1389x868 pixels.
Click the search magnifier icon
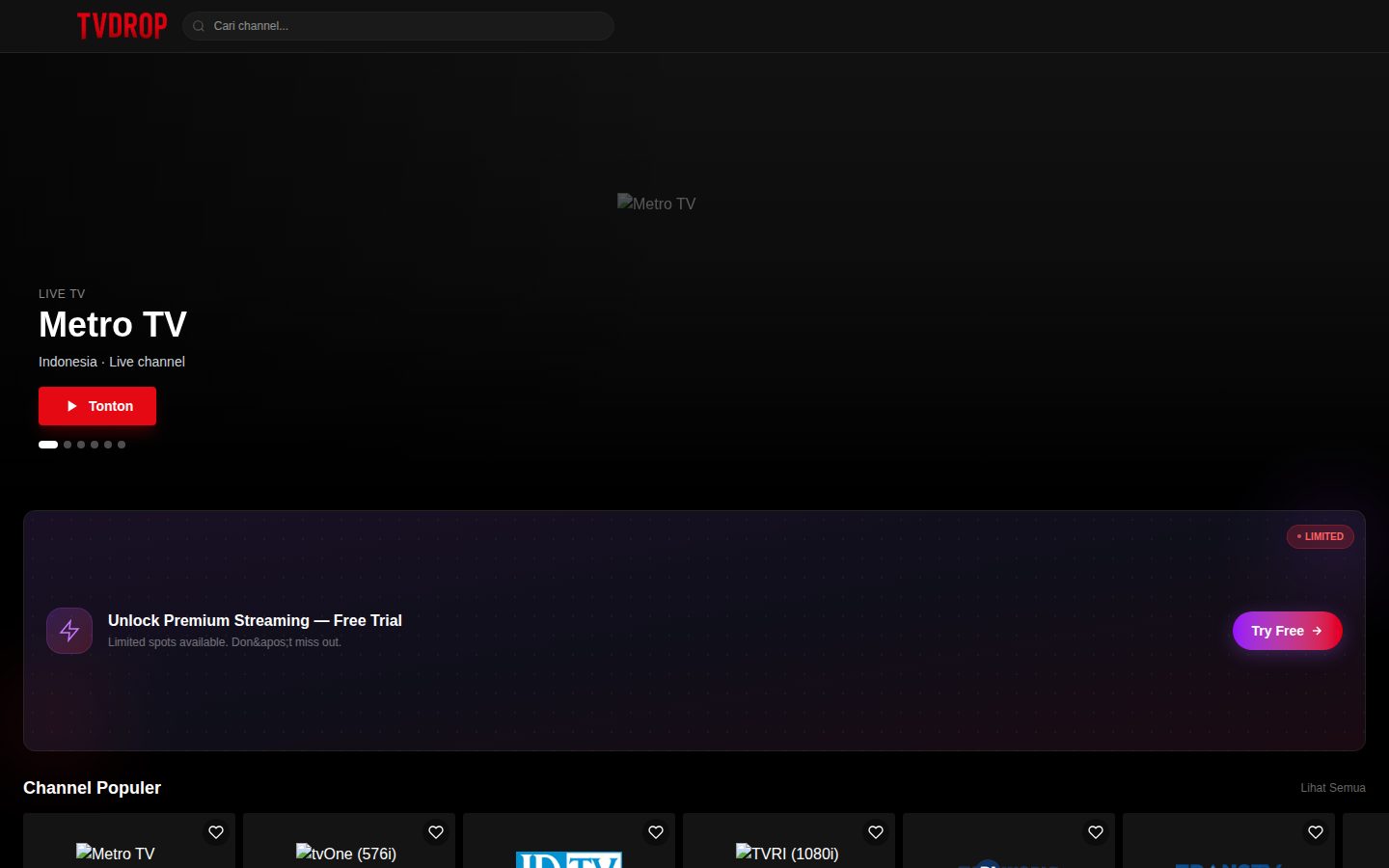199,26
